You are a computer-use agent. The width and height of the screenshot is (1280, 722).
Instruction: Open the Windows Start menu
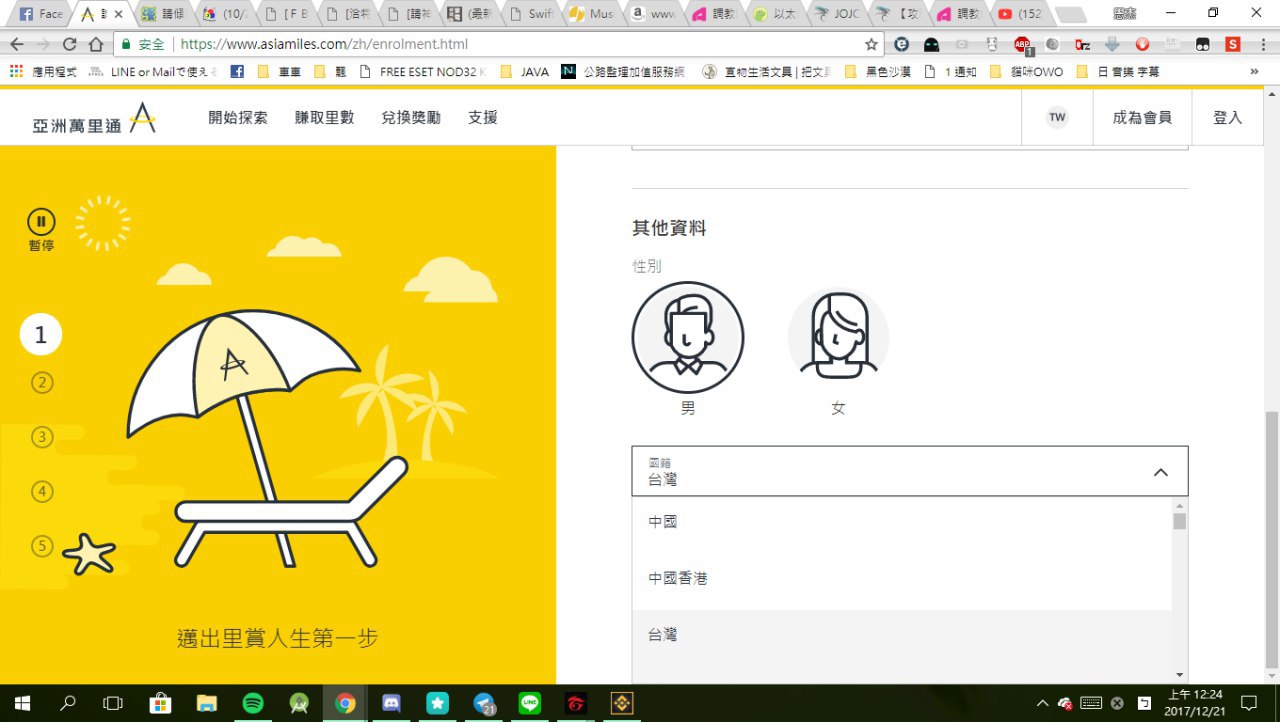click(22, 703)
